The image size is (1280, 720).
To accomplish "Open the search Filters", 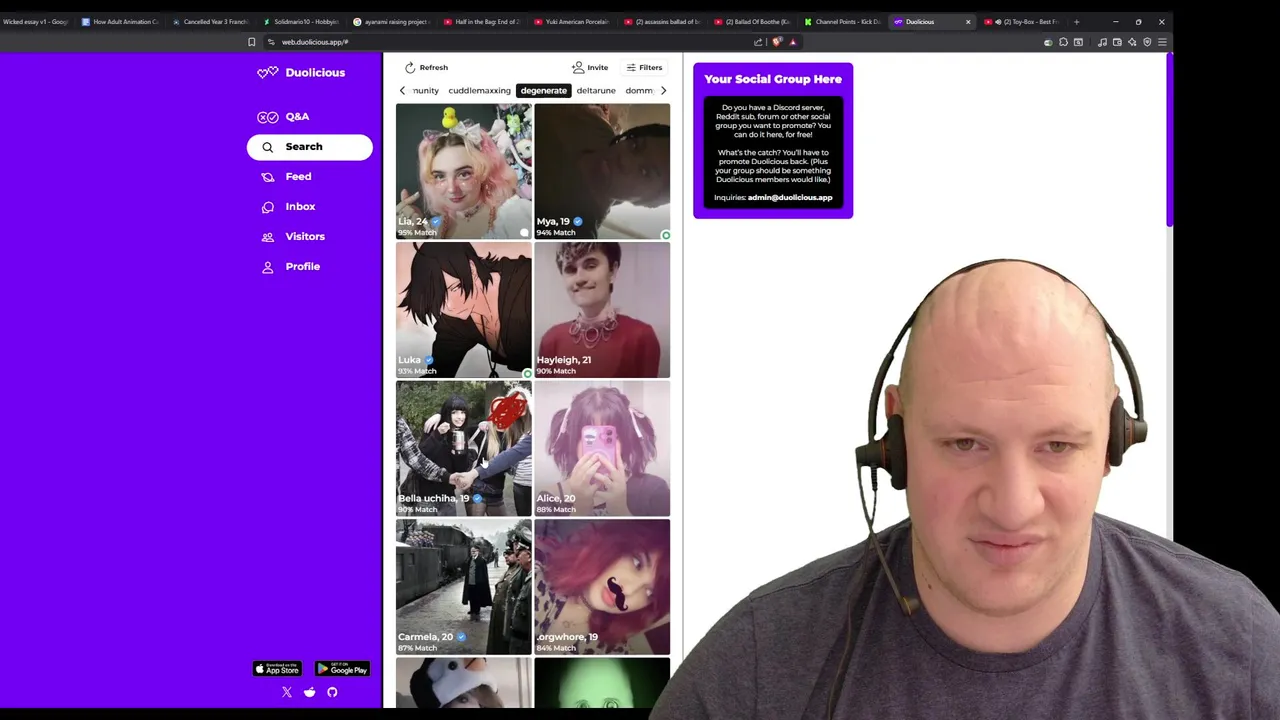I will click(644, 68).
